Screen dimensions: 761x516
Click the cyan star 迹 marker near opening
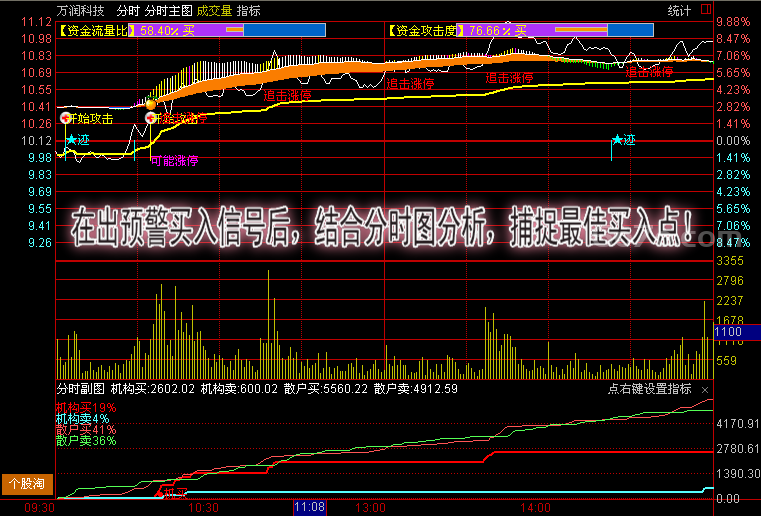click(71, 140)
